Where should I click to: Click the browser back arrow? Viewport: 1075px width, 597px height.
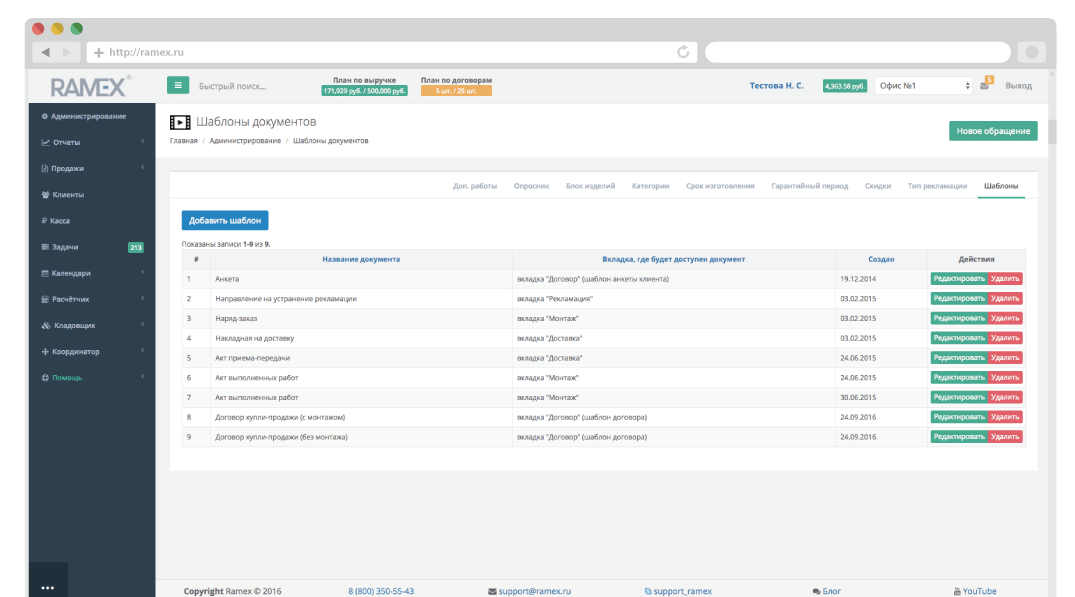tap(45, 52)
